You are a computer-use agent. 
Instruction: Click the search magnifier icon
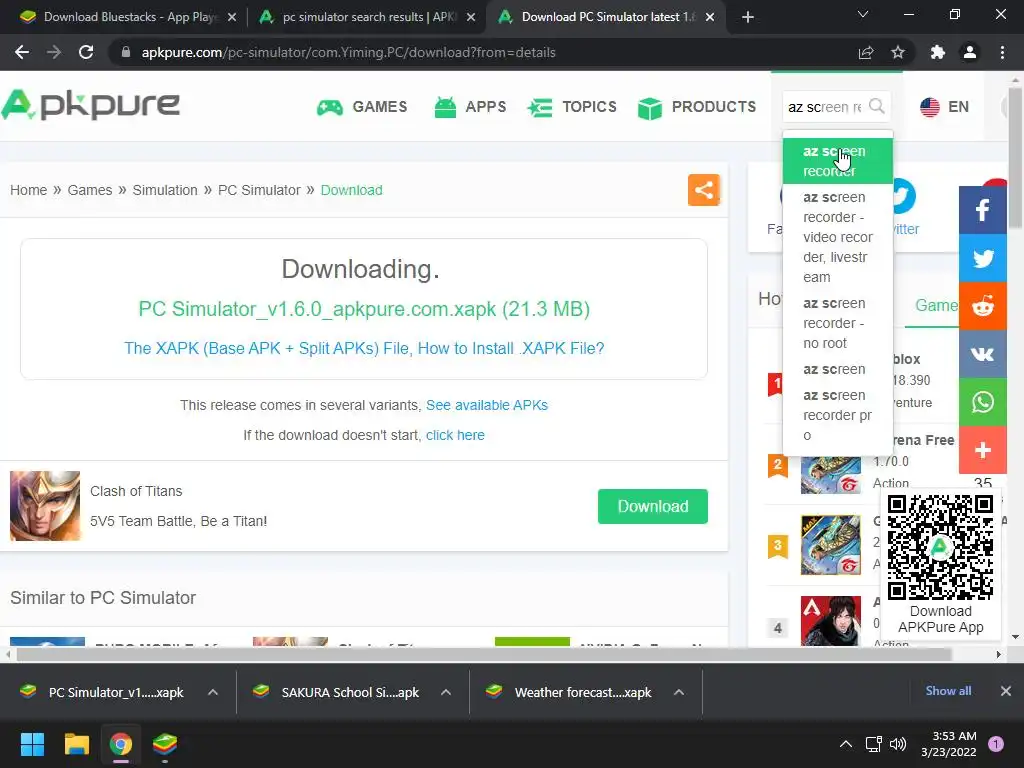click(x=877, y=106)
